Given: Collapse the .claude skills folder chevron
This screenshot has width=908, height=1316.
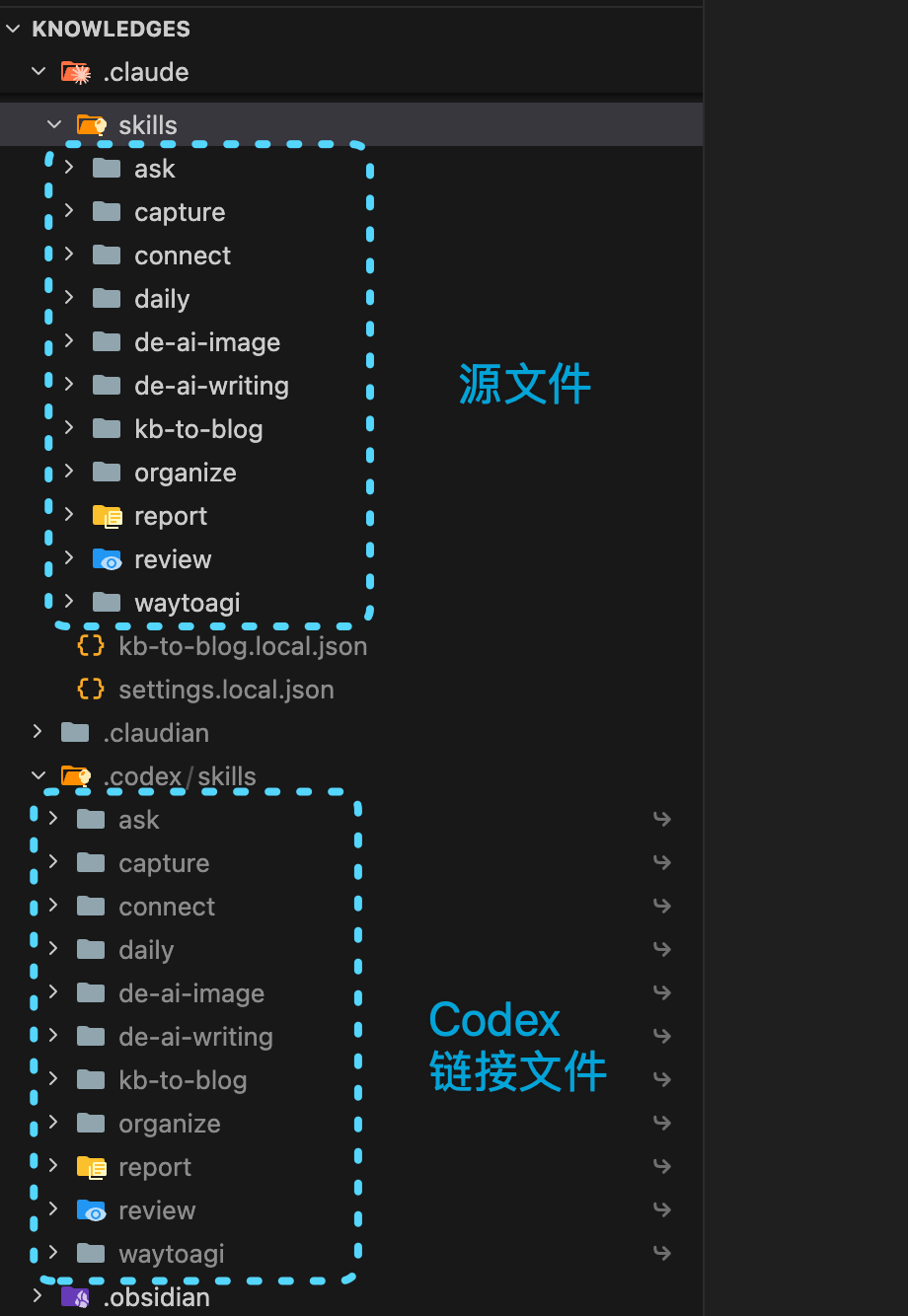Looking at the screenshot, I should 54,125.
